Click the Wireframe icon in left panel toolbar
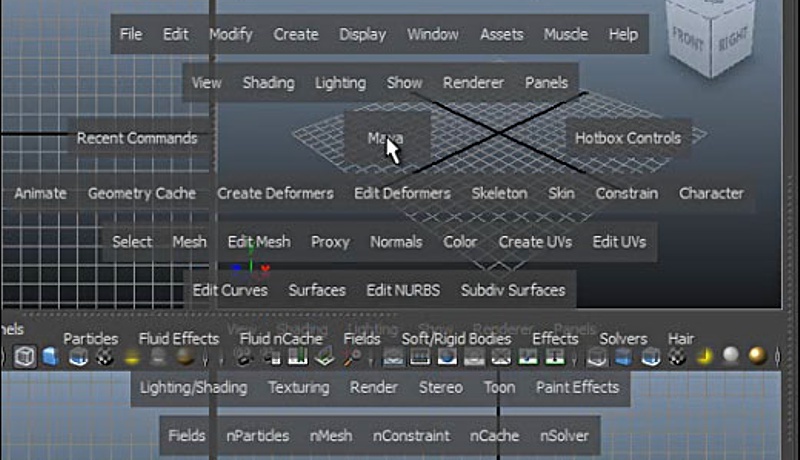 [24, 356]
